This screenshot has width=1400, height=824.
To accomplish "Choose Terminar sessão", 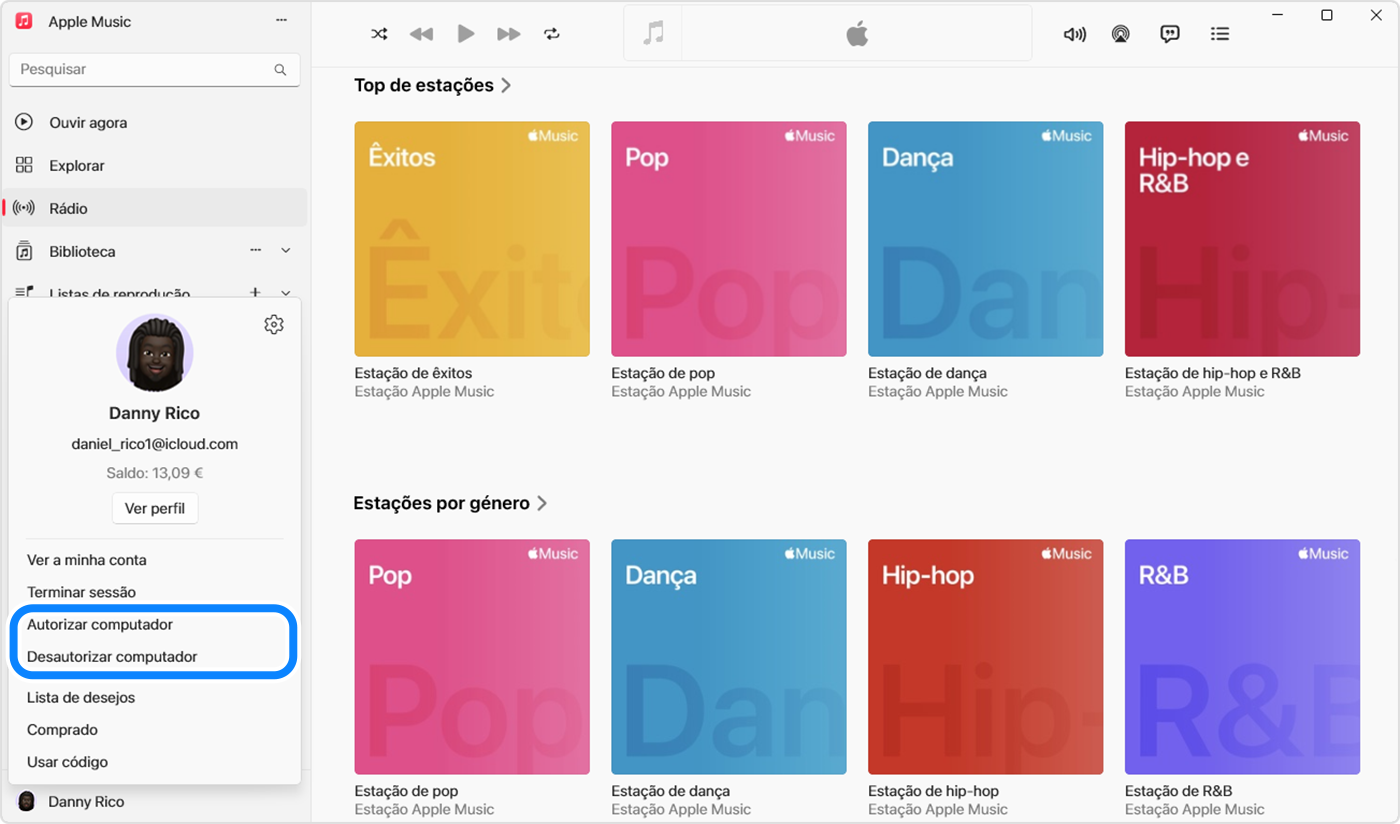I will click(81, 592).
